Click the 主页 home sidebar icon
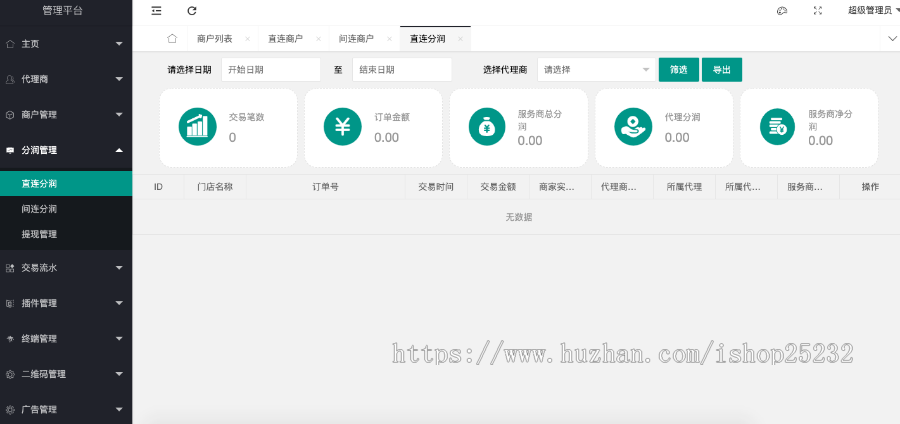 [10, 44]
